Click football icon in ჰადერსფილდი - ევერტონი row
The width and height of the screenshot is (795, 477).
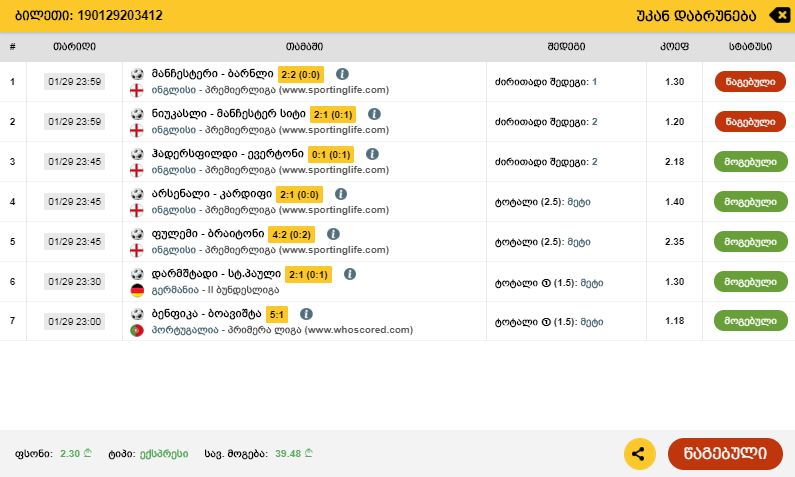coord(137,154)
